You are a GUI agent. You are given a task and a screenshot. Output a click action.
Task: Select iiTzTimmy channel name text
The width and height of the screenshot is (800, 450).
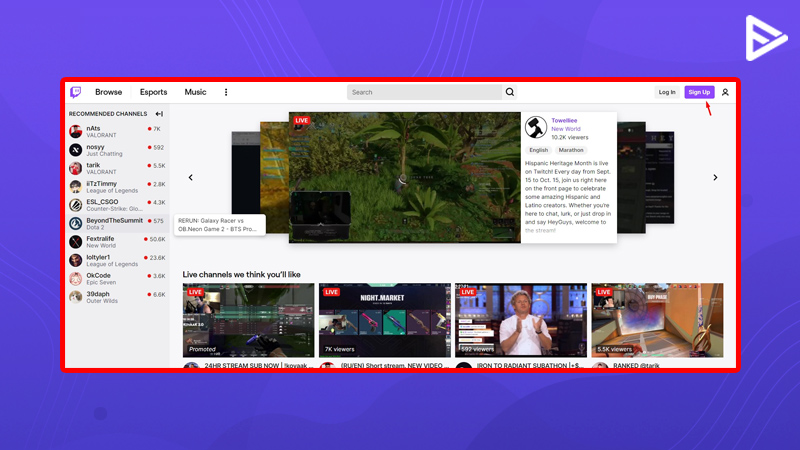pyautogui.click(x=102, y=183)
